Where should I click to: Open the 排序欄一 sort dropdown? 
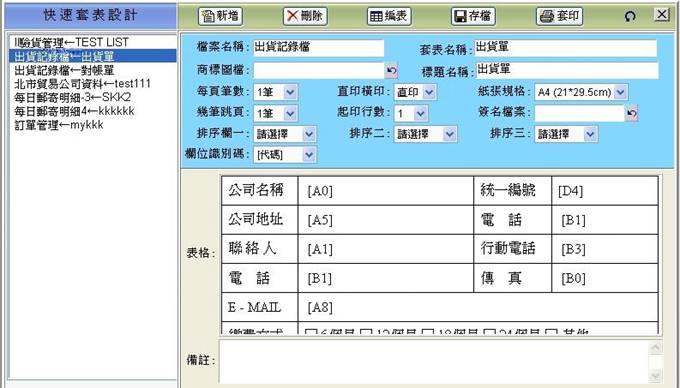284,134
